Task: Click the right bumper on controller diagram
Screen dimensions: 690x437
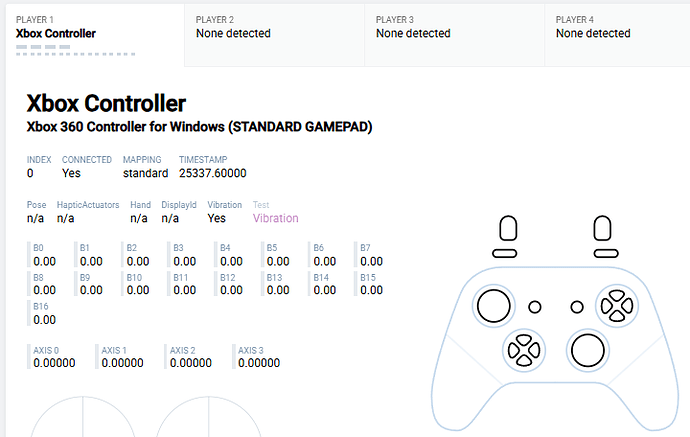Action: (606, 253)
